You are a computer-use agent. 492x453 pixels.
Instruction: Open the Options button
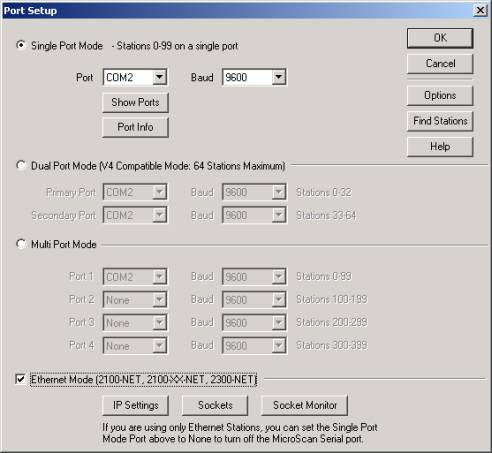[x=440, y=95]
